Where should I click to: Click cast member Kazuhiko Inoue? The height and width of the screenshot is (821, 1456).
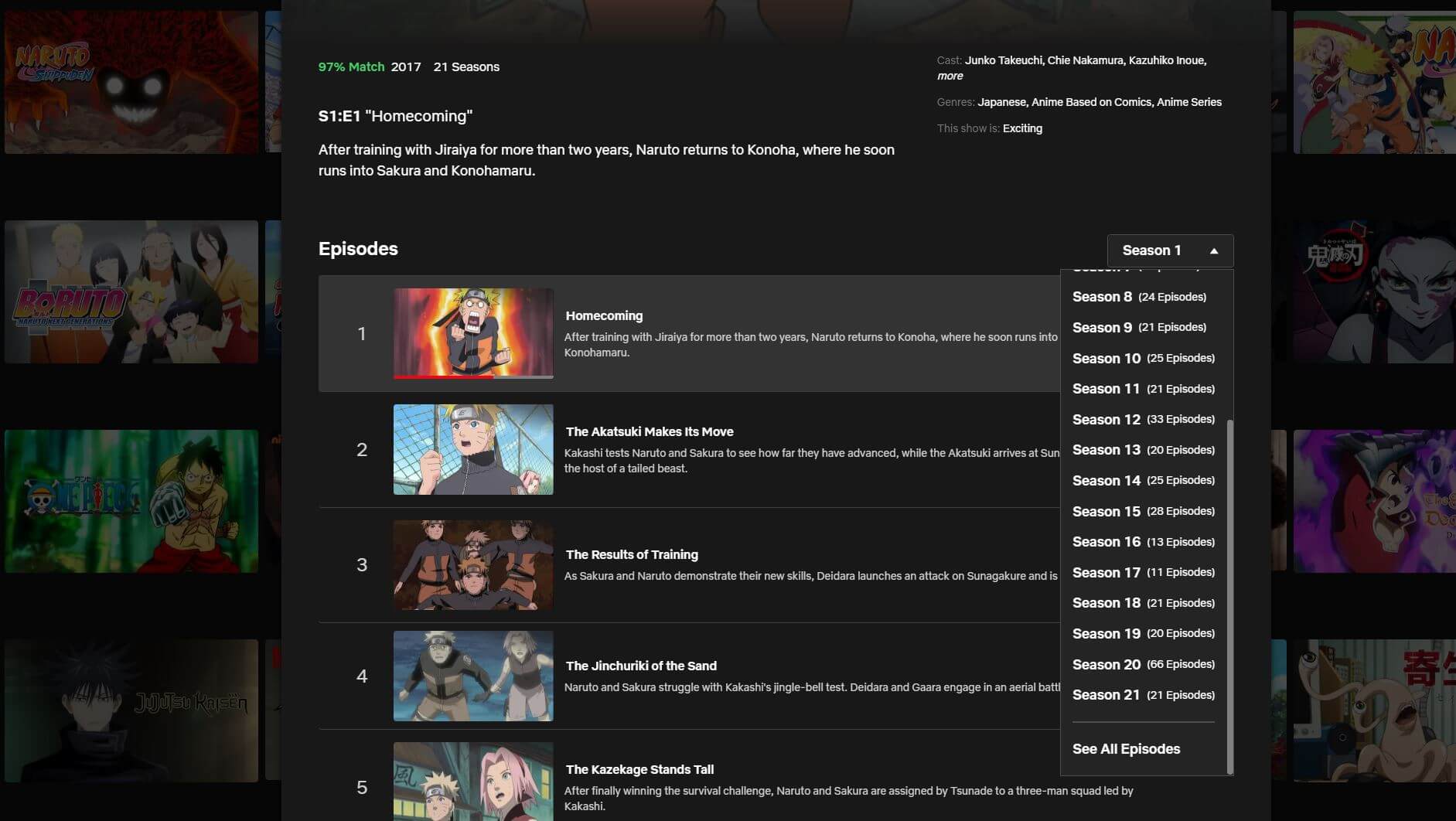pyautogui.click(x=1166, y=60)
